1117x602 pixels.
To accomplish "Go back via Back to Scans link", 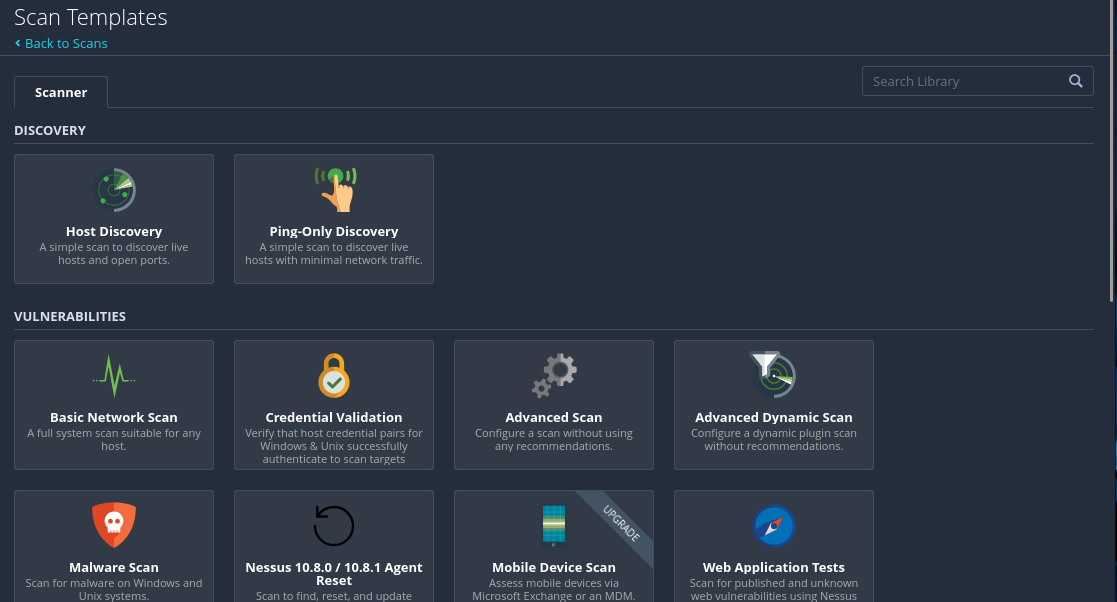I will (x=66, y=43).
